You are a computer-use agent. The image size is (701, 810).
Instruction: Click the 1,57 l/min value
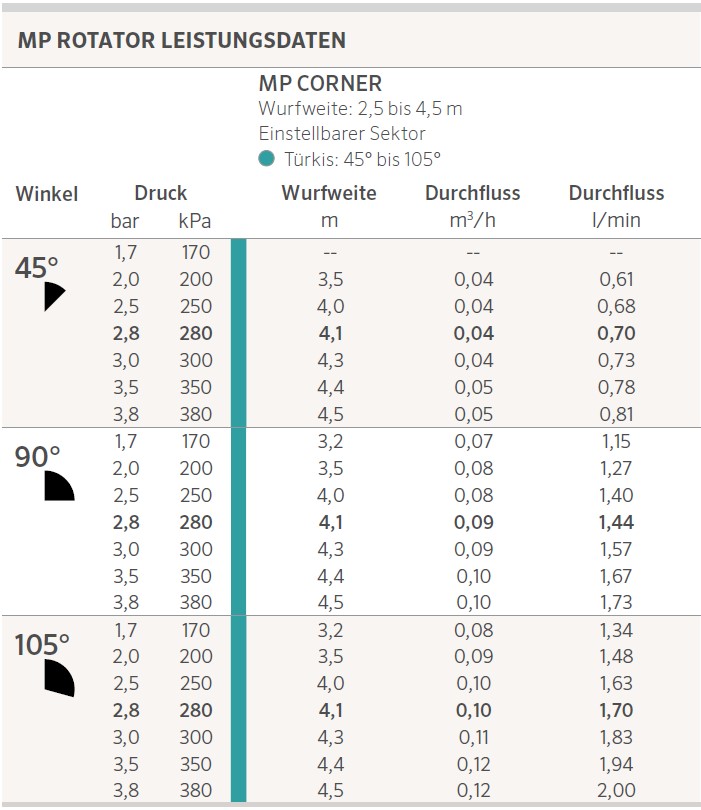pos(616,549)
